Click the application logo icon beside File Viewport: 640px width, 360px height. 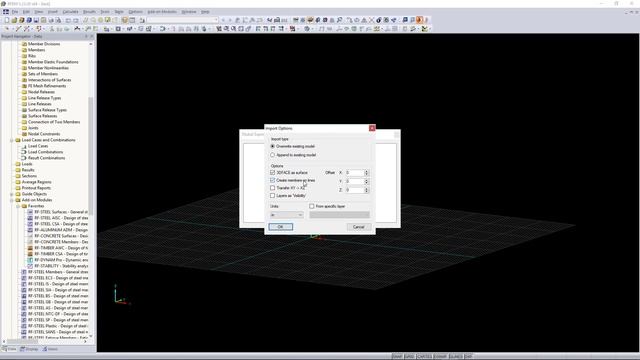(6, 12)
